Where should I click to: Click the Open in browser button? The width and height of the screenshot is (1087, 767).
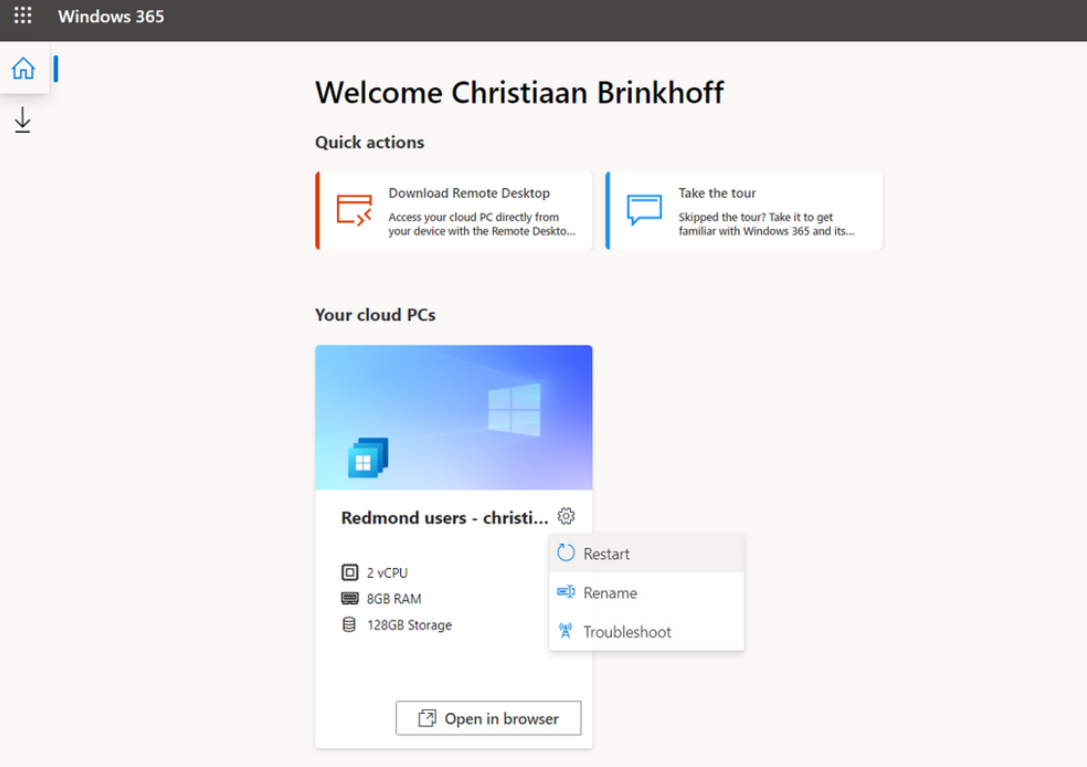[488, 718]
